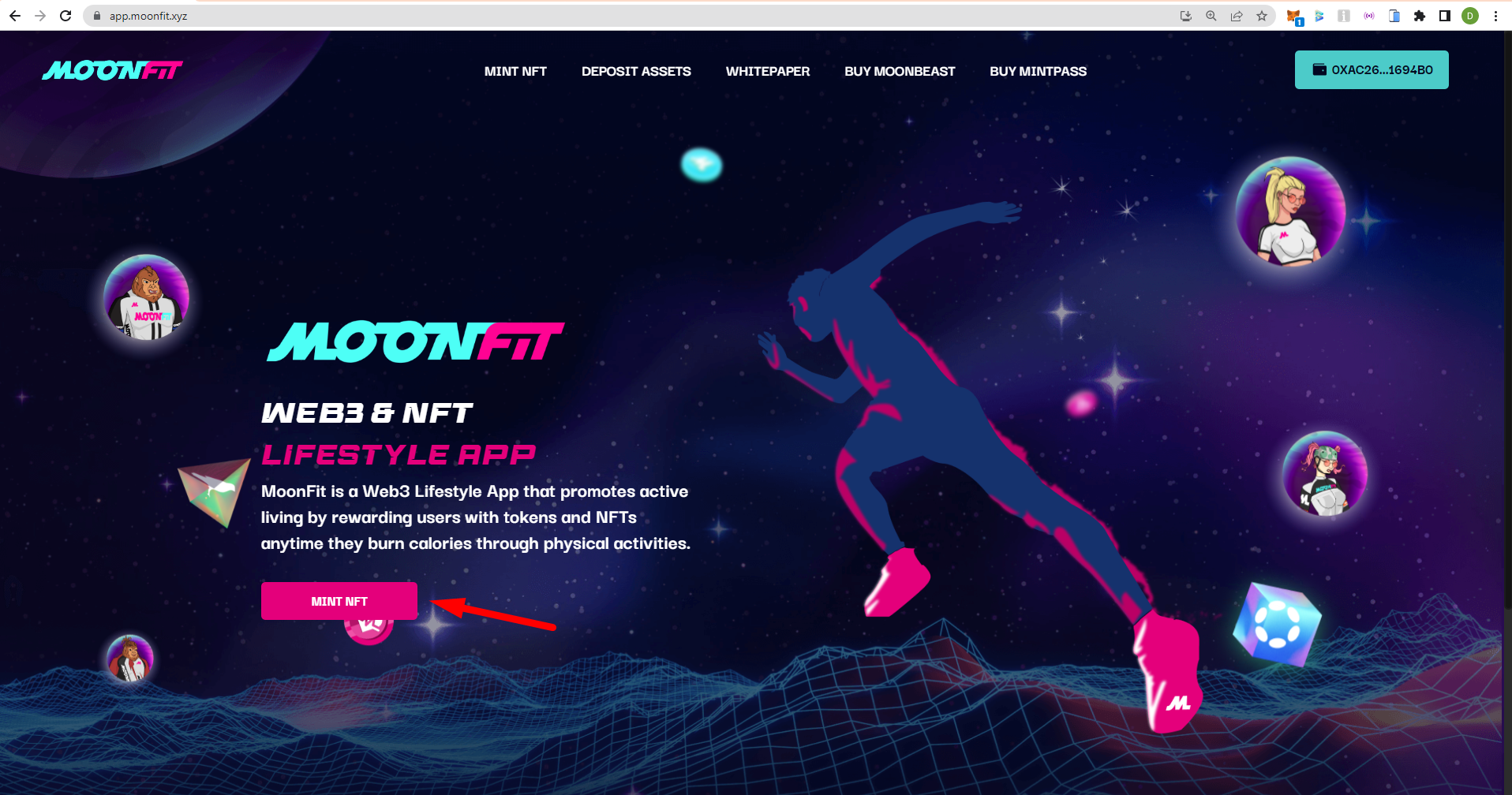This screenshot has width=1512, height=795.
Task: Bookmark this page with star icon
Action: tap(1262, 16)
